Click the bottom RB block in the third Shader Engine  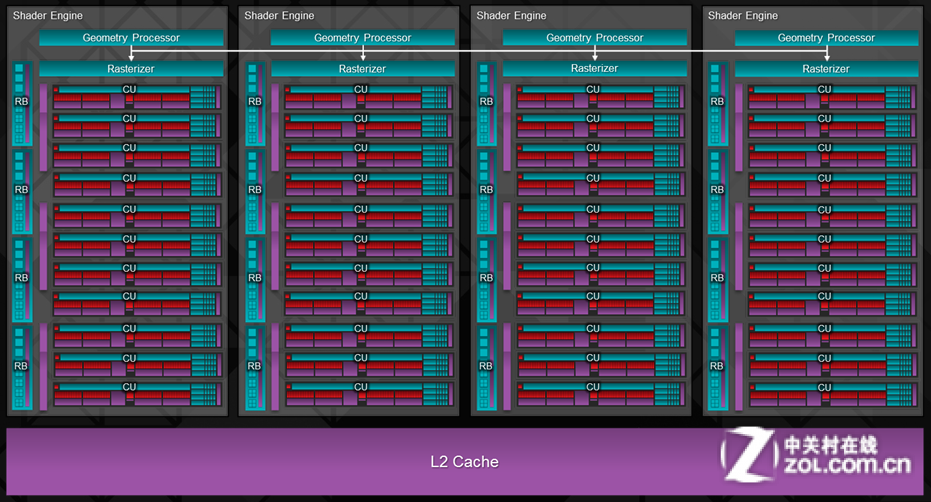coord(486,366)
